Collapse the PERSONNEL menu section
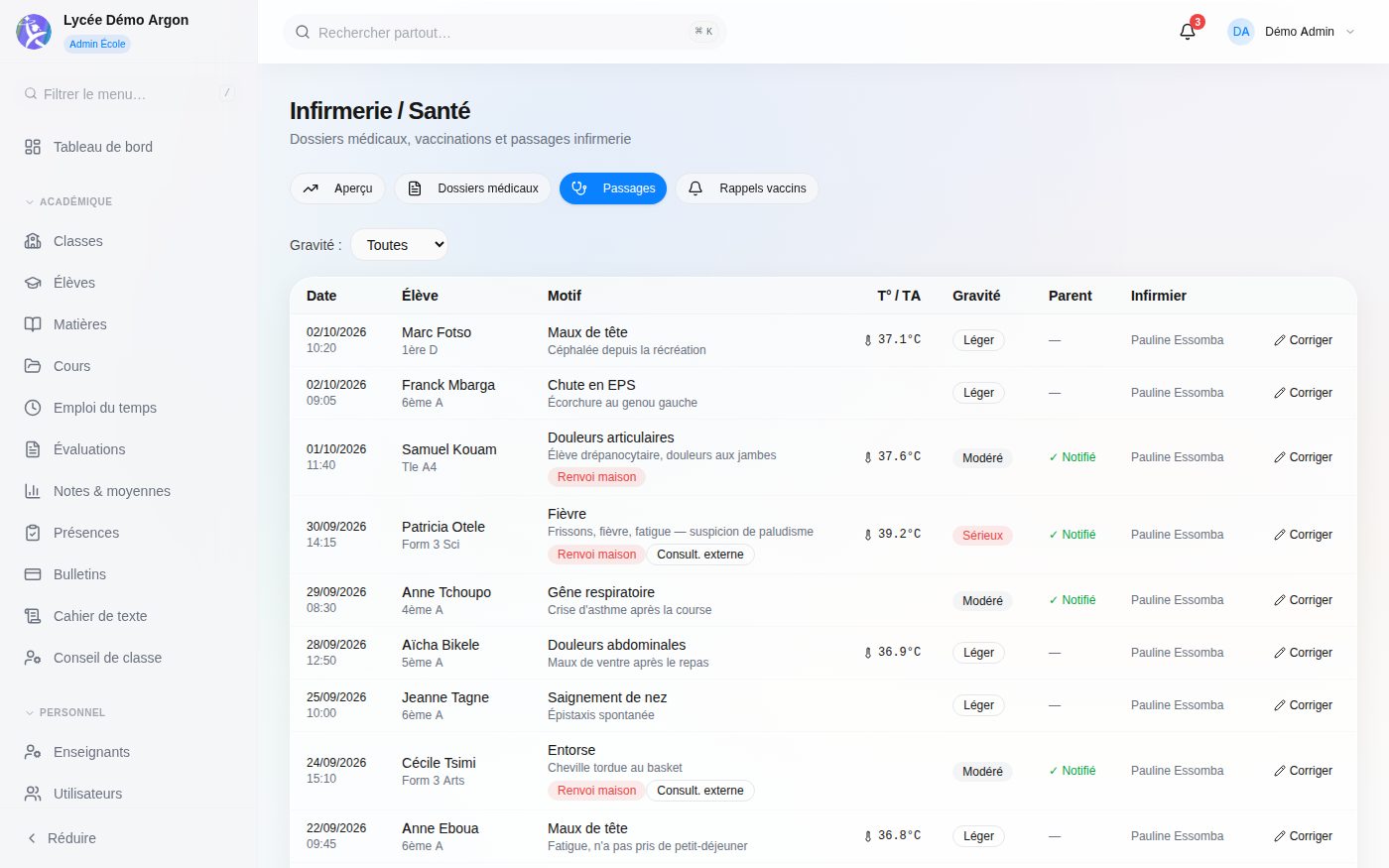Viewport: 1389px width, 868px height. pos(64,712)
